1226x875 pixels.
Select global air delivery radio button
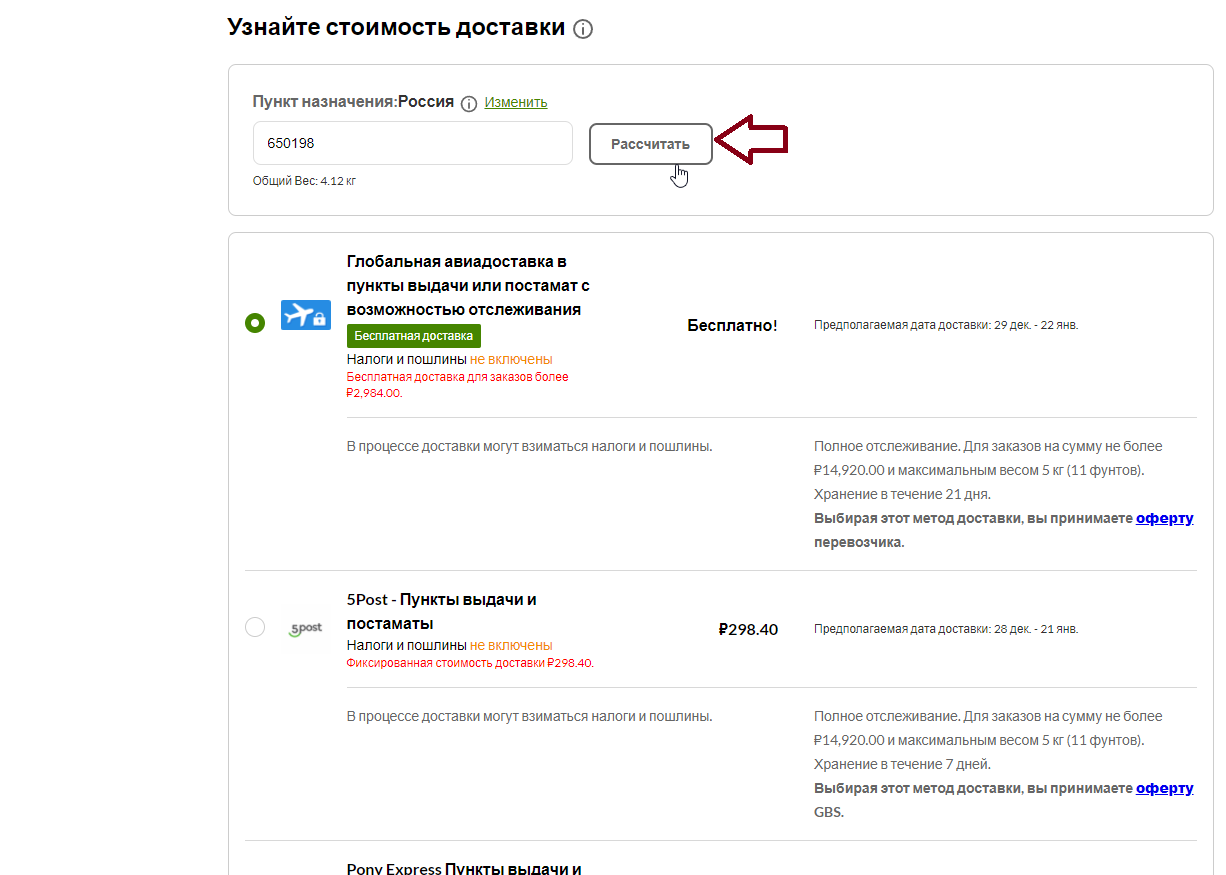point(255,323)
